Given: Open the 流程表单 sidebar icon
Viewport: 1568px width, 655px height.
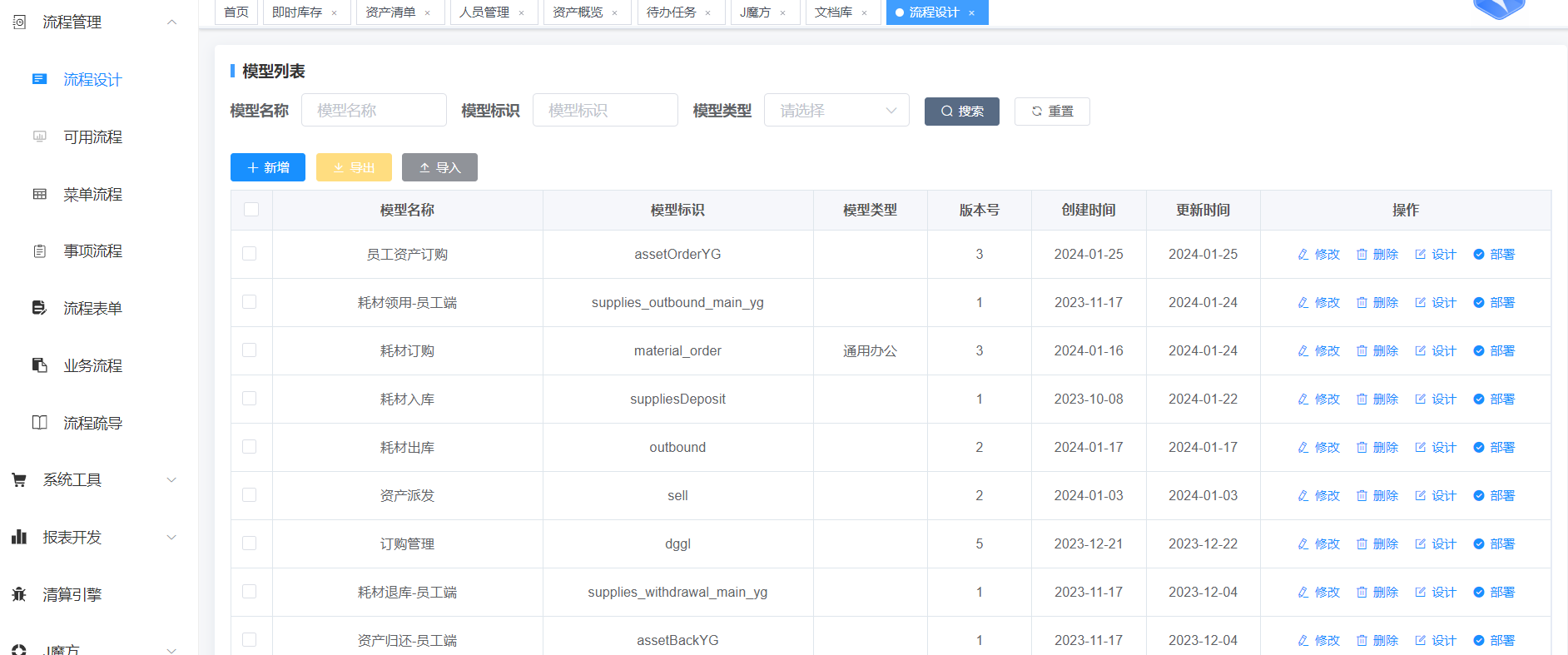Looking at the screenshot, I should [x=39, y=308].
